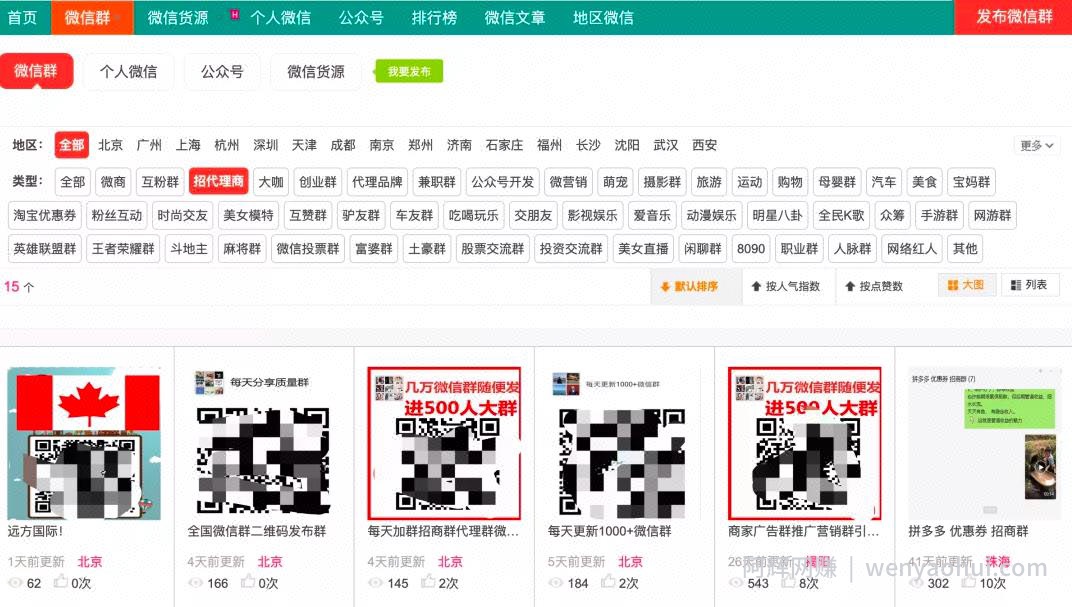Select 宝妈群 type filter
Screen dimensions: 1072x607
click(x=972, y=182)
